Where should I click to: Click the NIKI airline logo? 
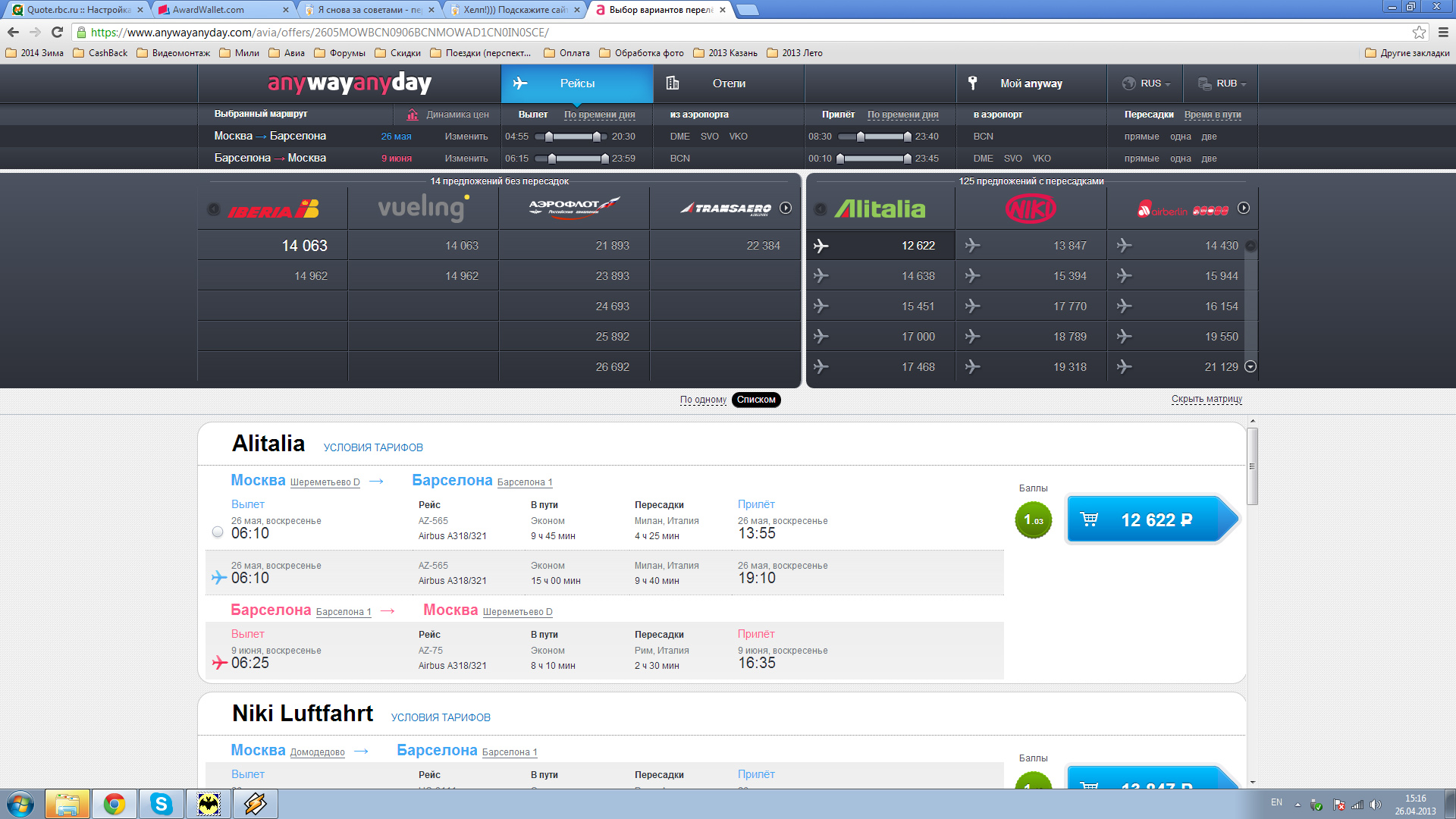point(1030,209)
